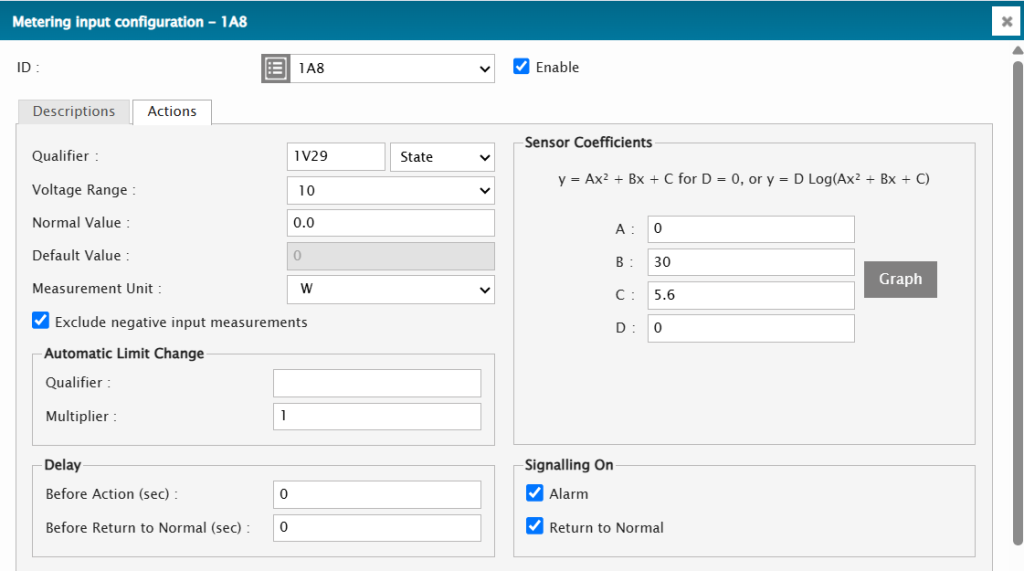Select the coefficient C field with 5.6

point(750,295)
